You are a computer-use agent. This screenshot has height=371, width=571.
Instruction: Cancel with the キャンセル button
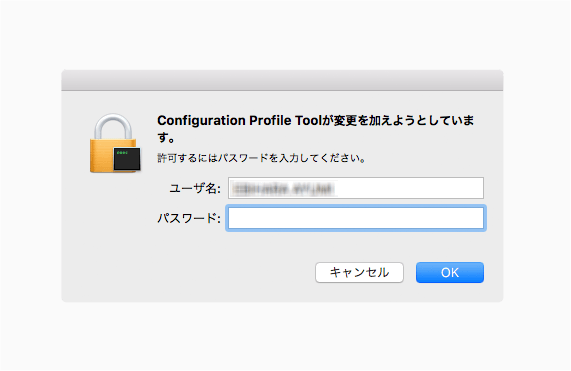(x=359, y=272)
